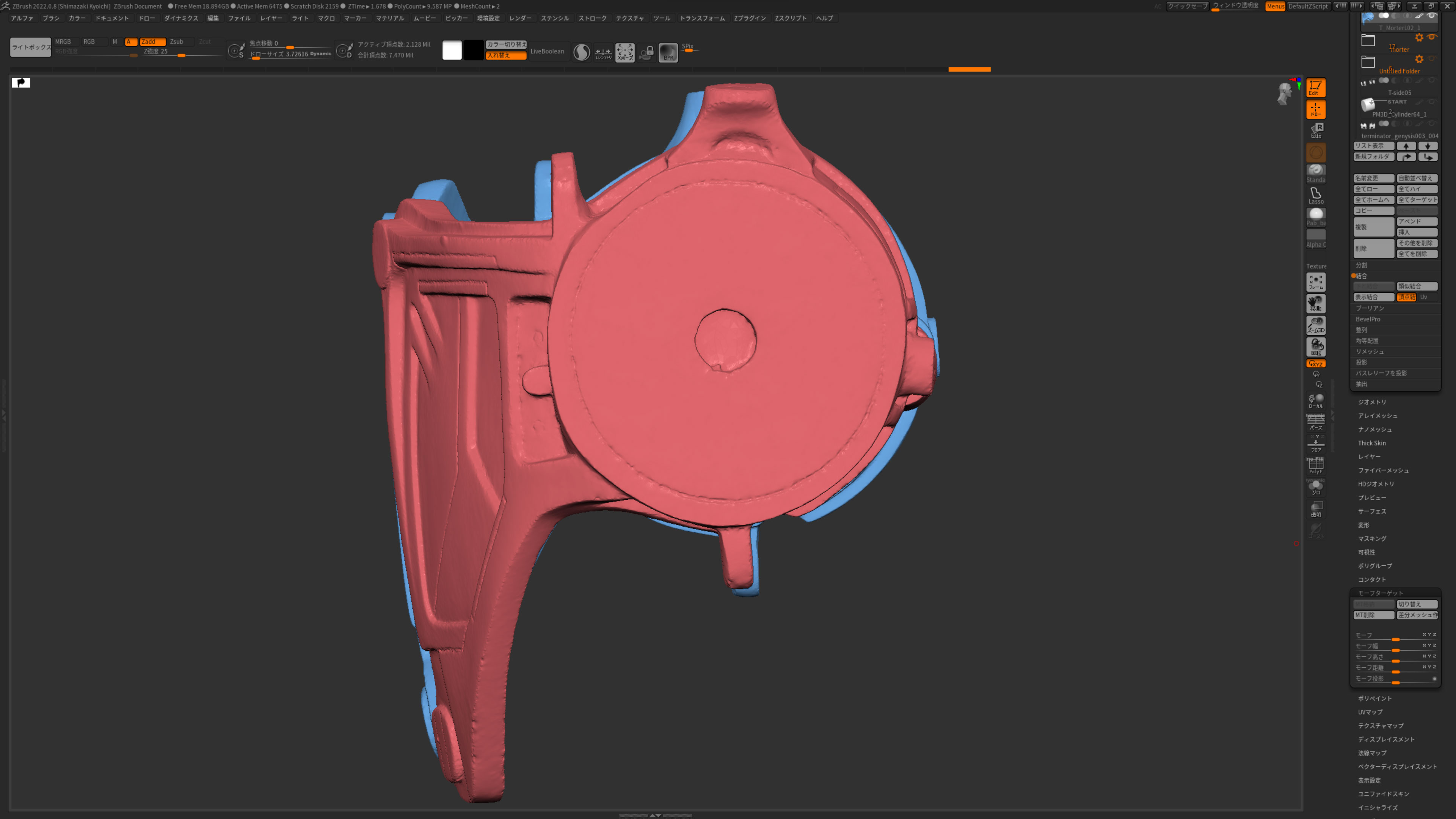Open the ヘルプ menu

click(x=825, y=18)
